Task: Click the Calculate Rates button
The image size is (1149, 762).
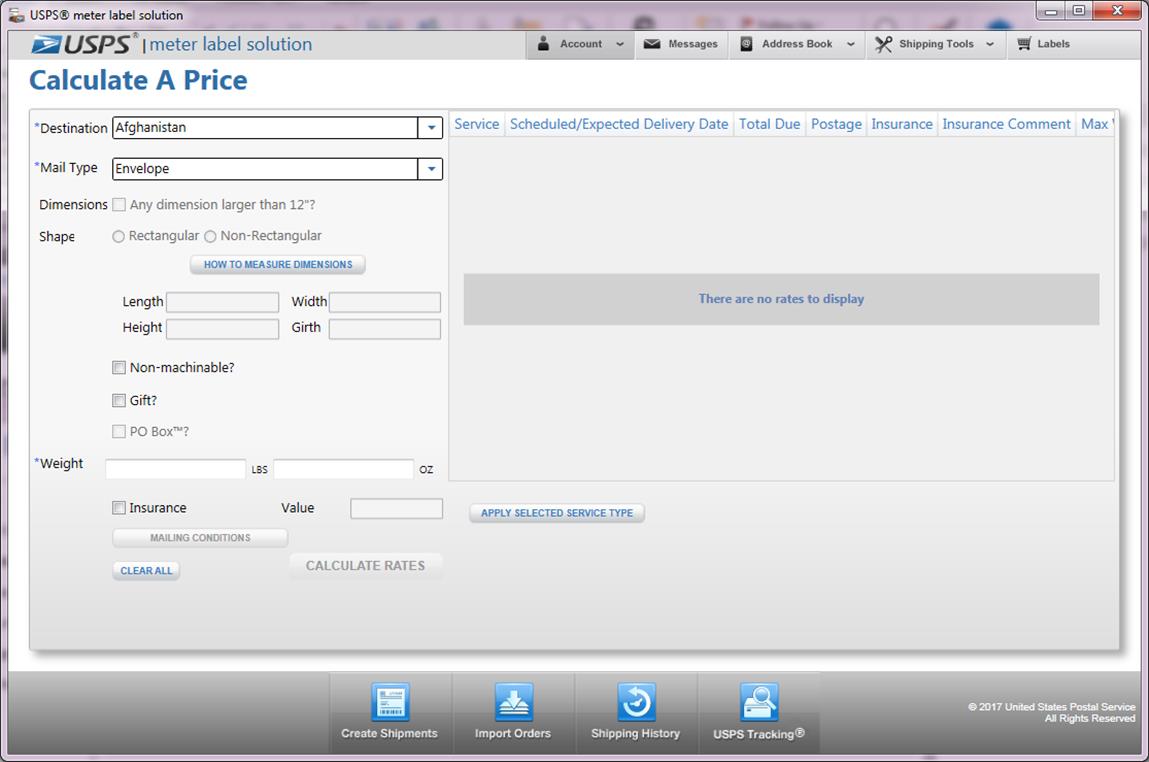Action: [366, 566]
